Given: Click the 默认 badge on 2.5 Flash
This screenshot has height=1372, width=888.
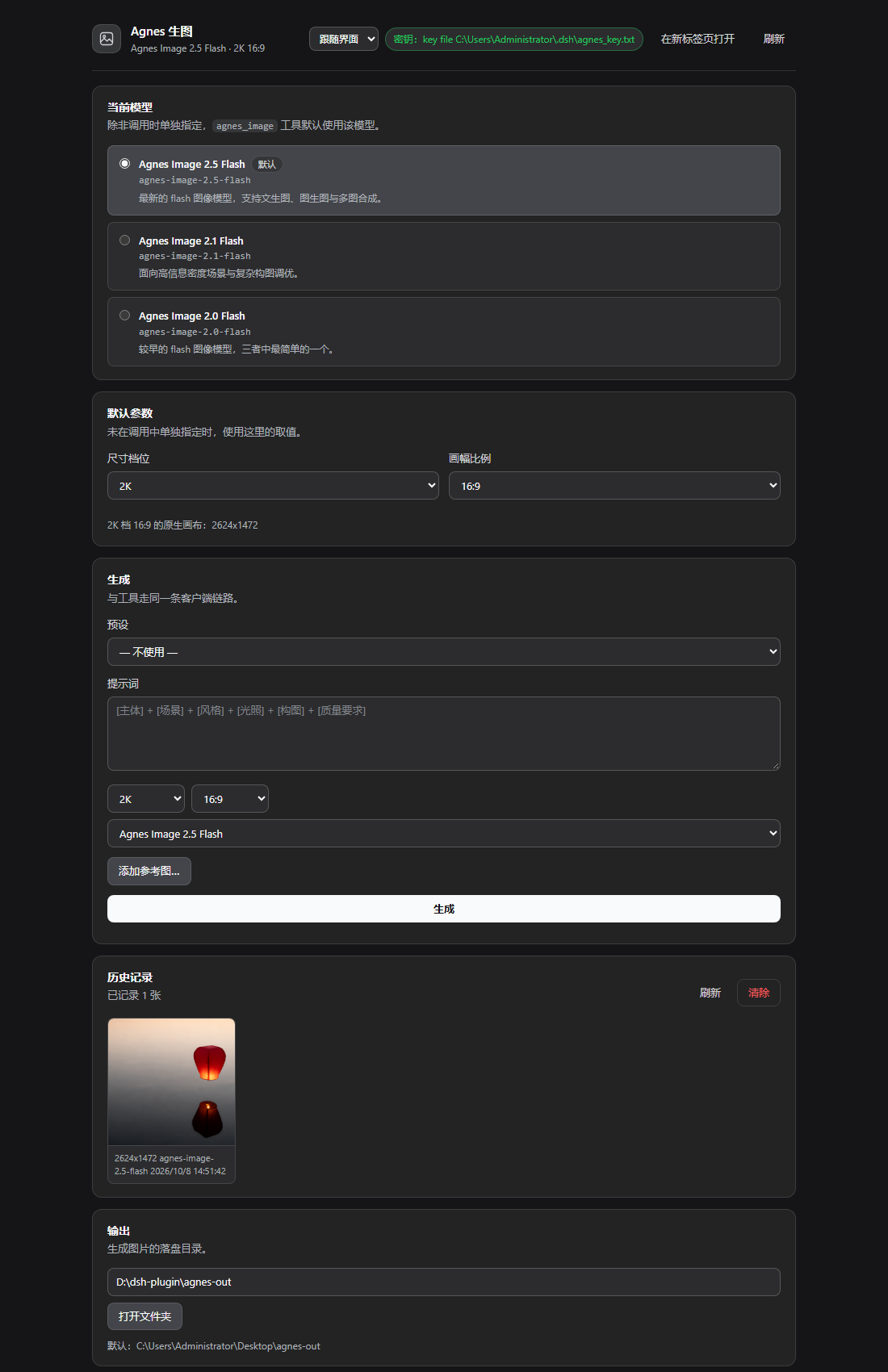Looking at the screenshot, I should [267, 165].
